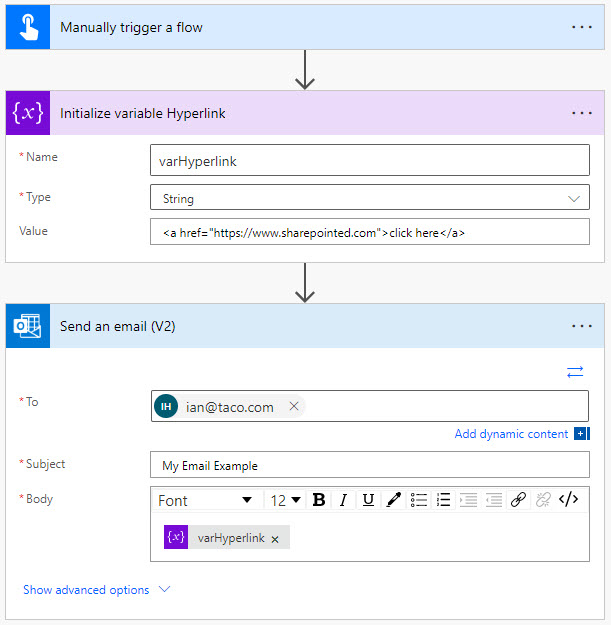This screenshot has height=625, width=611.
Task: Insert a numbered list
Action: coord(443,499)
